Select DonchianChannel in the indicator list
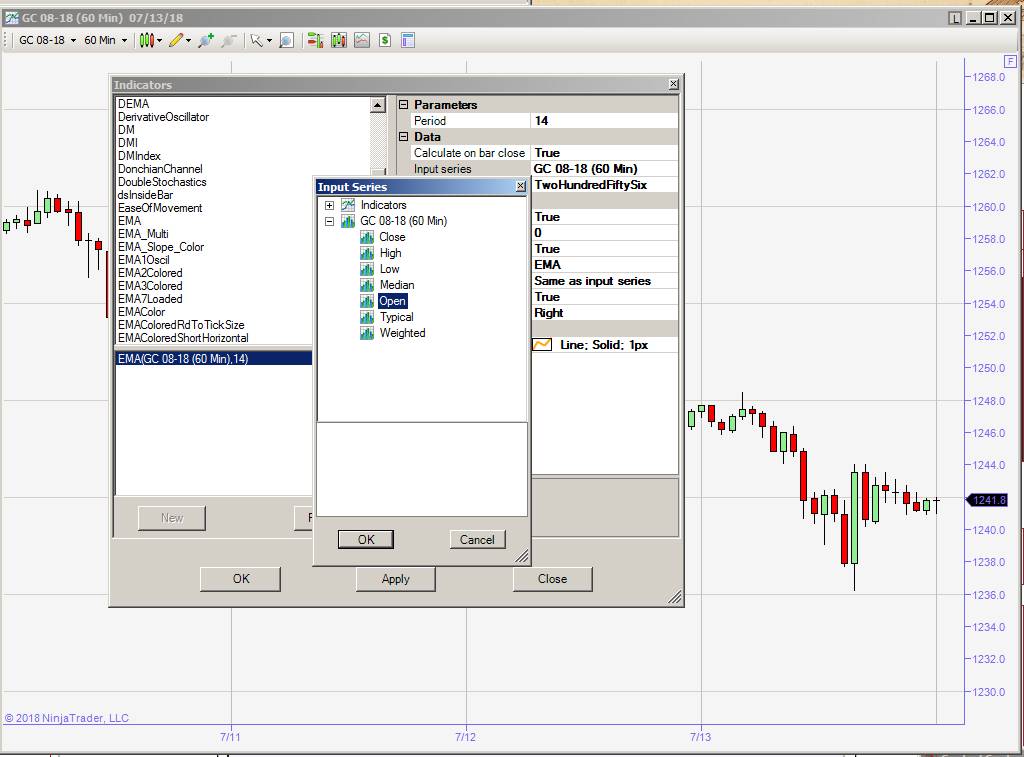This screenshot has height=757, width=1024. pos(161,169)
